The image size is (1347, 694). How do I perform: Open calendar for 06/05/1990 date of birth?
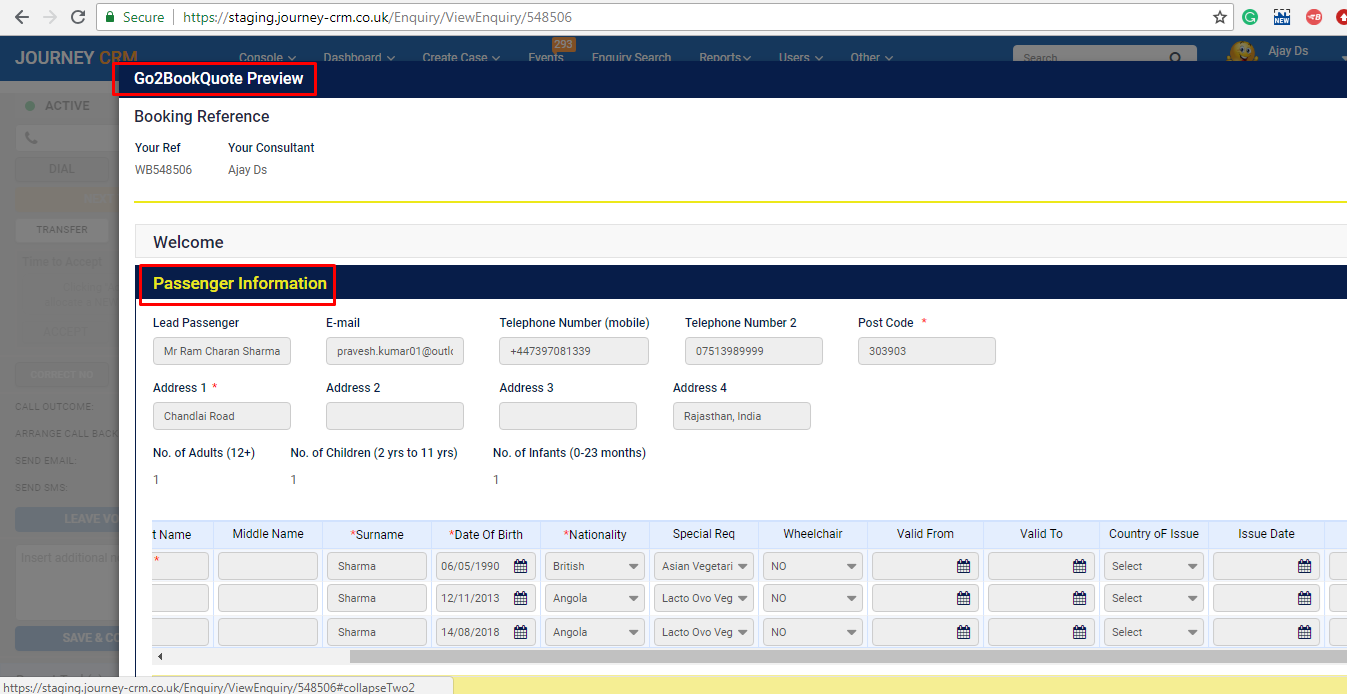[520, 566]
